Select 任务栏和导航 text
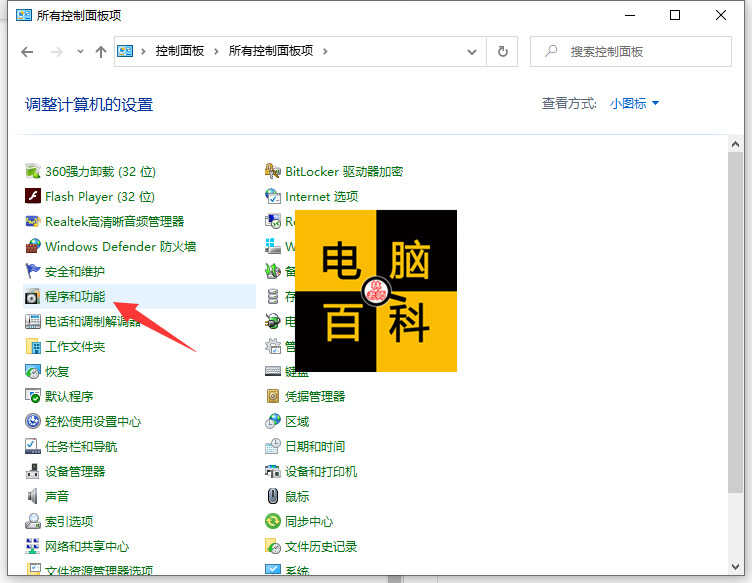 tap(81, 446)
